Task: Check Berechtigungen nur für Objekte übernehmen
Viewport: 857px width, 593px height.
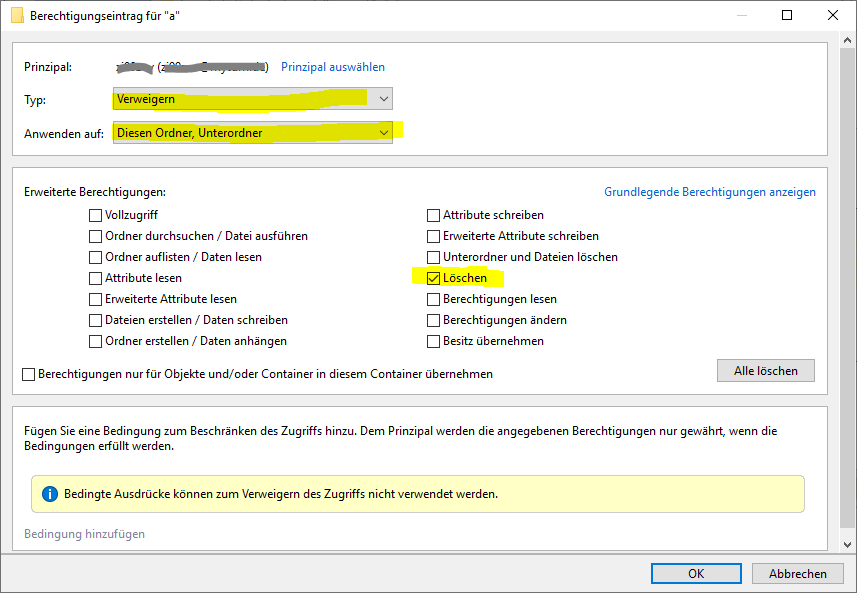Action: [x=29, y=374]
